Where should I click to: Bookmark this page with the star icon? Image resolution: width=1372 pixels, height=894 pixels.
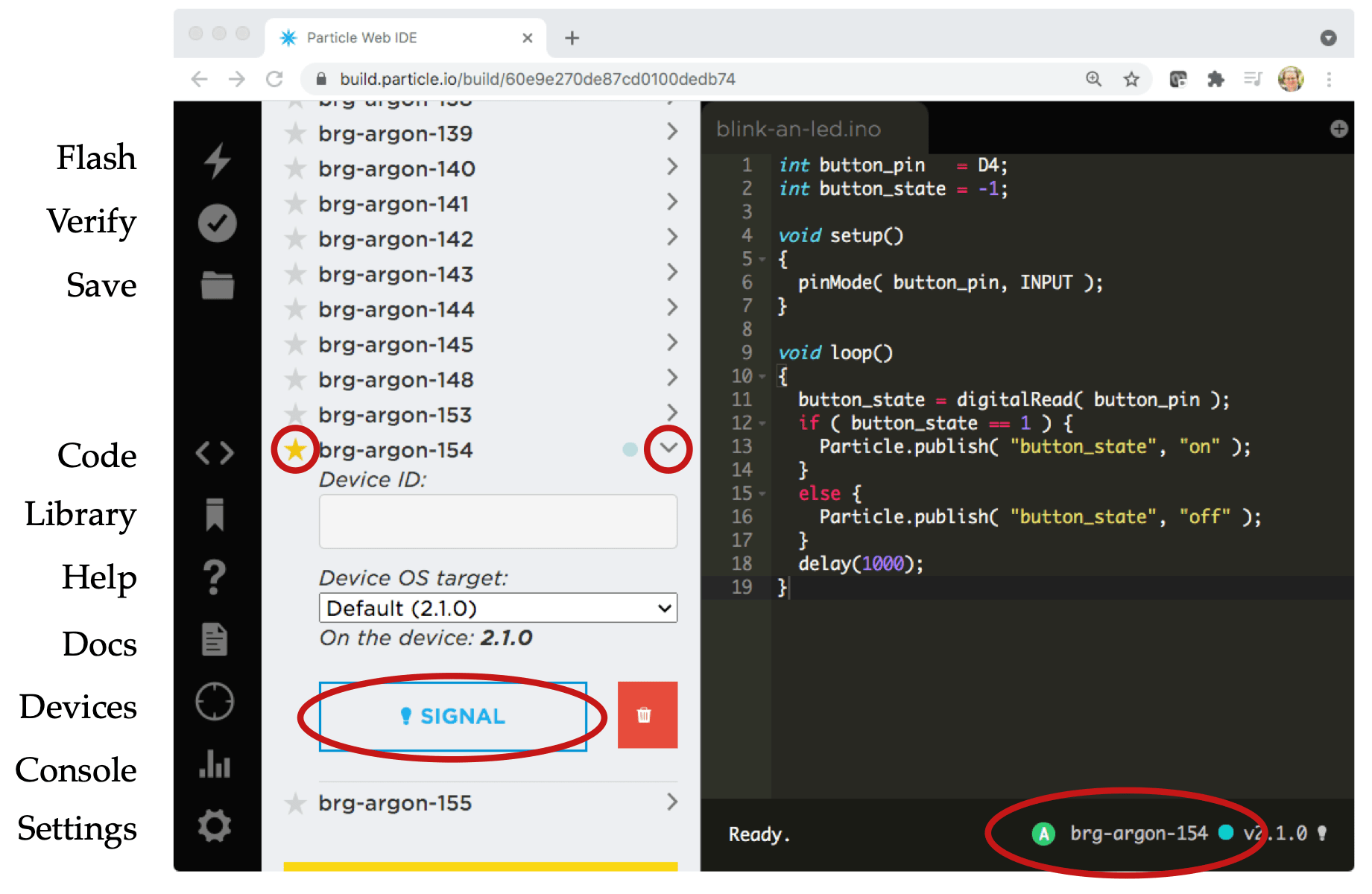pos(1131,79)
